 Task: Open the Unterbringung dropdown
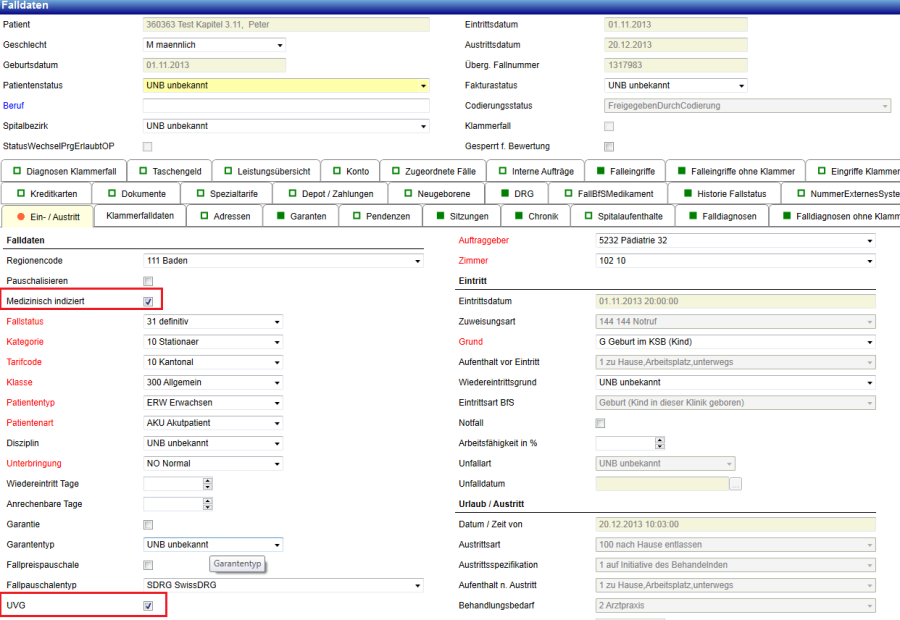point(213,464)
